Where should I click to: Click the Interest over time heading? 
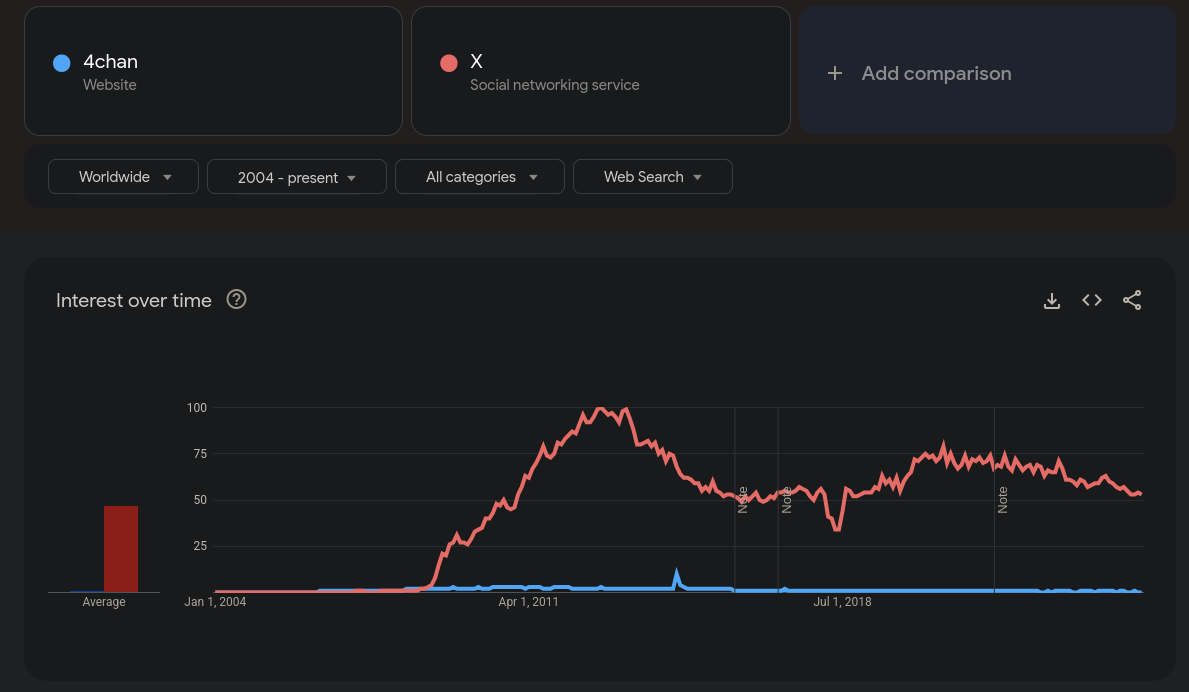point(133,300)
